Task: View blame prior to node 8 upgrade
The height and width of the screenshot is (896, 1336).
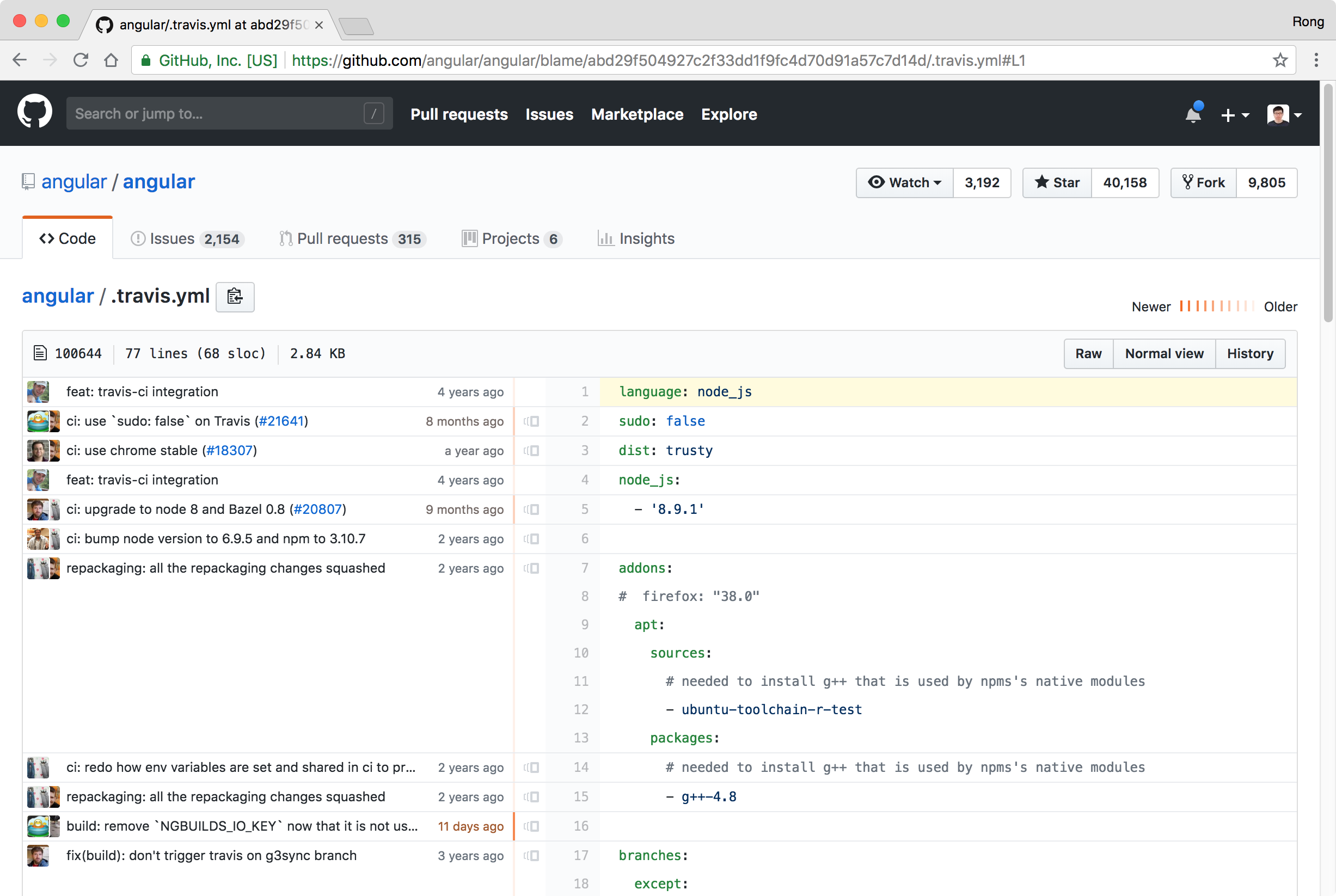Action: [531, 510]
